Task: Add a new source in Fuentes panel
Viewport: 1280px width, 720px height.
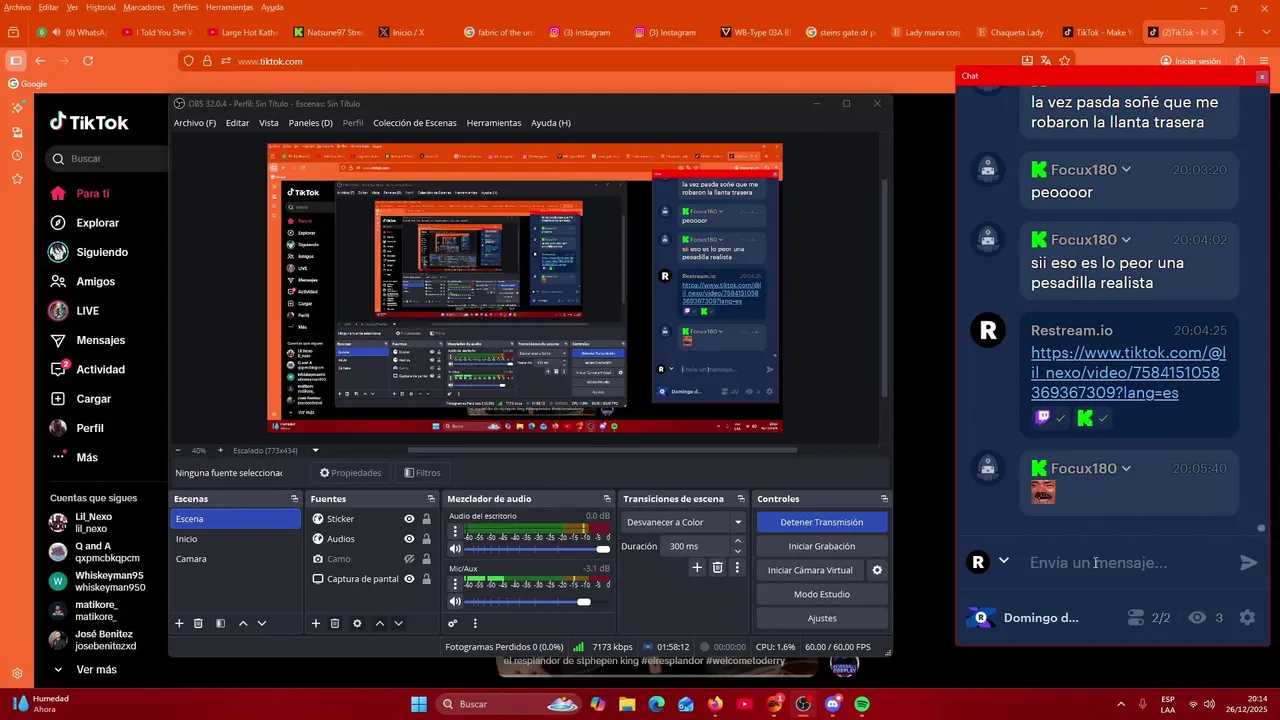Action: point(316,623)
